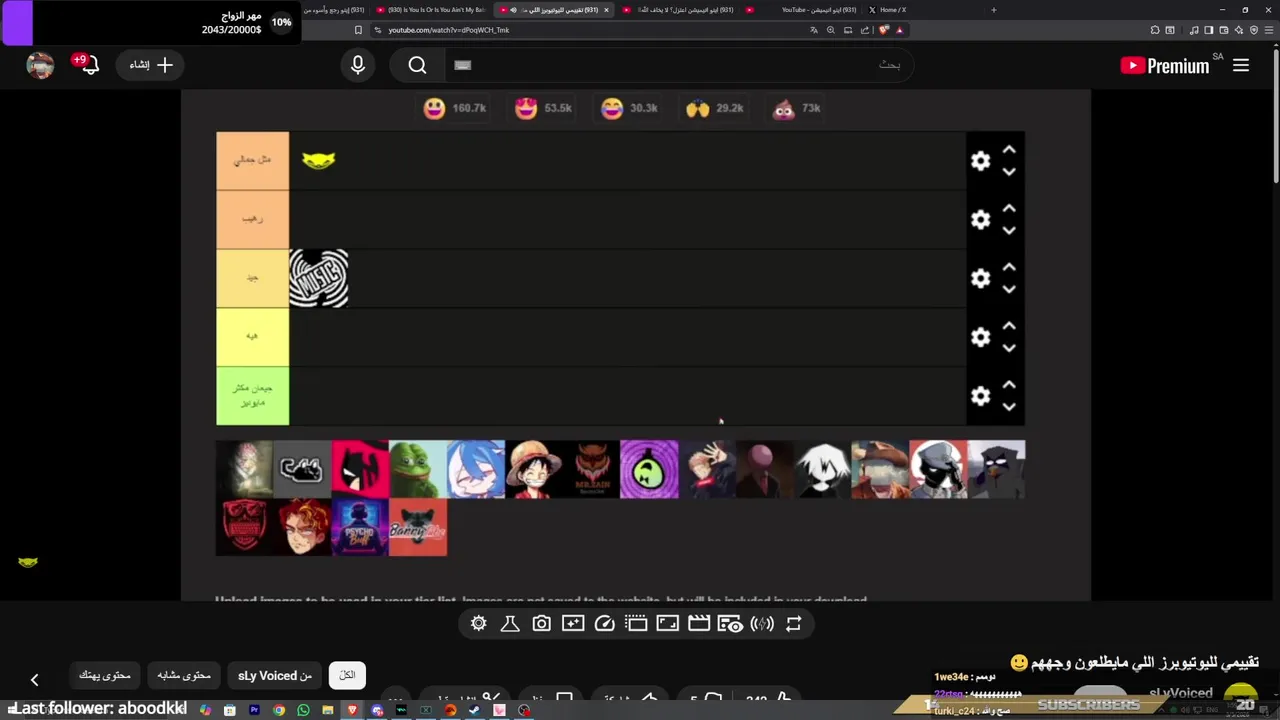
Task: Click the overlay toolbar speedometer icon
Action: 604,624
